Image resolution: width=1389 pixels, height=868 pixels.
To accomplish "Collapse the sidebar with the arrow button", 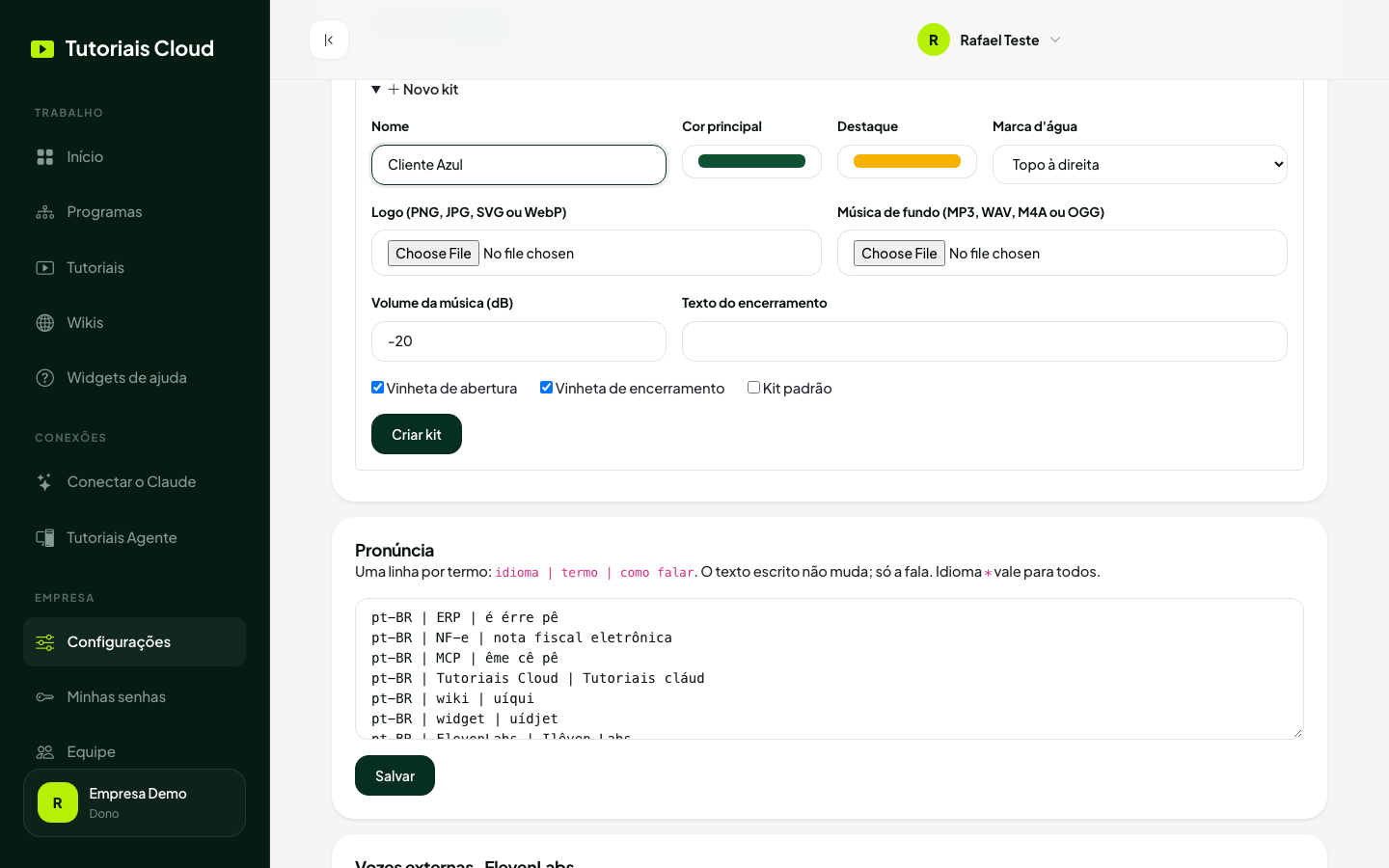I will [329, 40].
